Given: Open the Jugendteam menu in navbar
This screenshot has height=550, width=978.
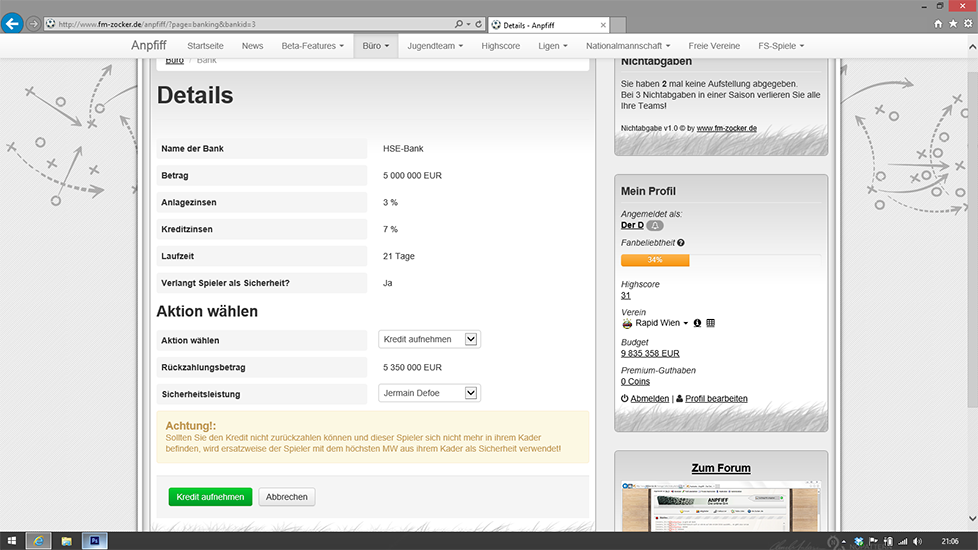Looking at the screenshot, I should 442,46.
